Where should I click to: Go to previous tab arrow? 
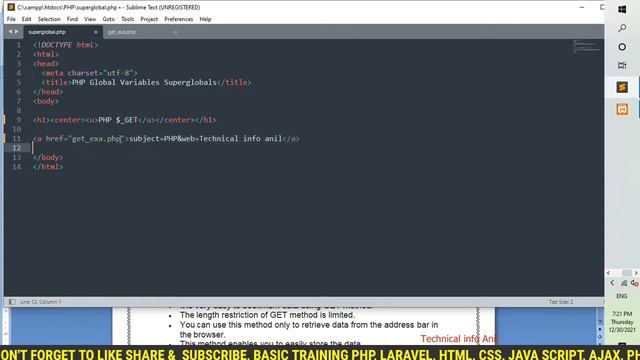pos(11,32)
